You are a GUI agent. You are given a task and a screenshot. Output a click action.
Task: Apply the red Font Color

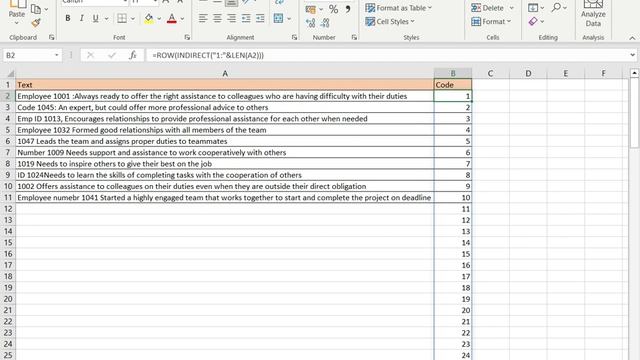[x=172, y=18]
